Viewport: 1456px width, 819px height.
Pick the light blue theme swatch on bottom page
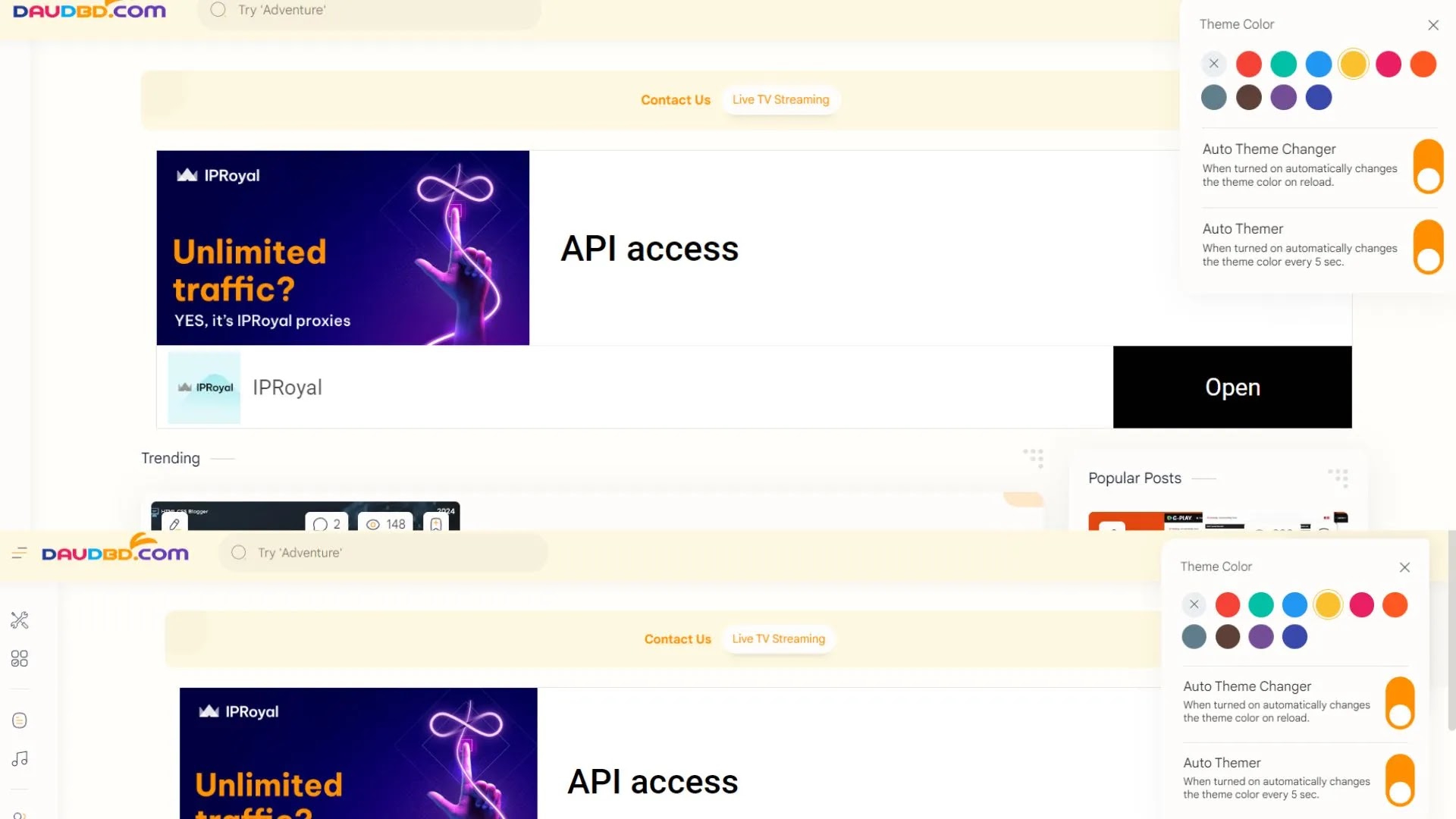[1294, 604]
